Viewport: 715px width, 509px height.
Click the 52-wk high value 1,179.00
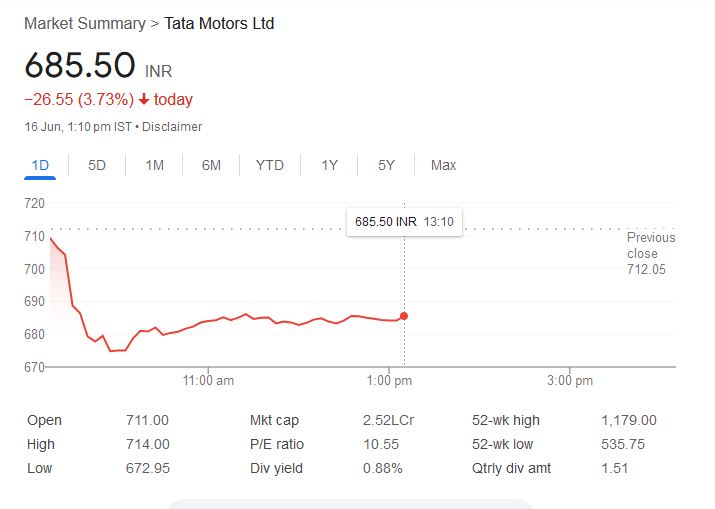(629, 420)
